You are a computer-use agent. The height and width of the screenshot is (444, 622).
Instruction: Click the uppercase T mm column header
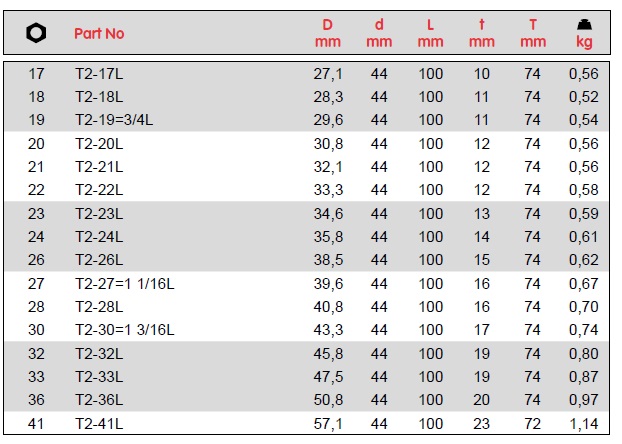click(533, 33)
